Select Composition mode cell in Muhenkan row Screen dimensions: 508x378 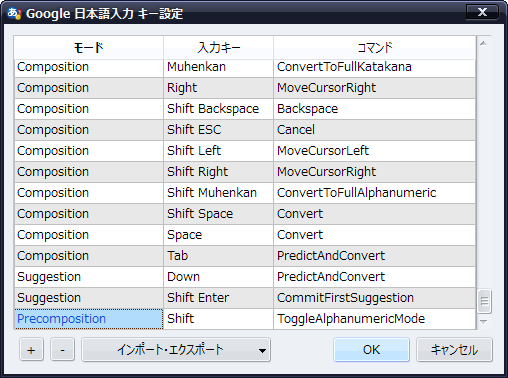tap(89, 68)
